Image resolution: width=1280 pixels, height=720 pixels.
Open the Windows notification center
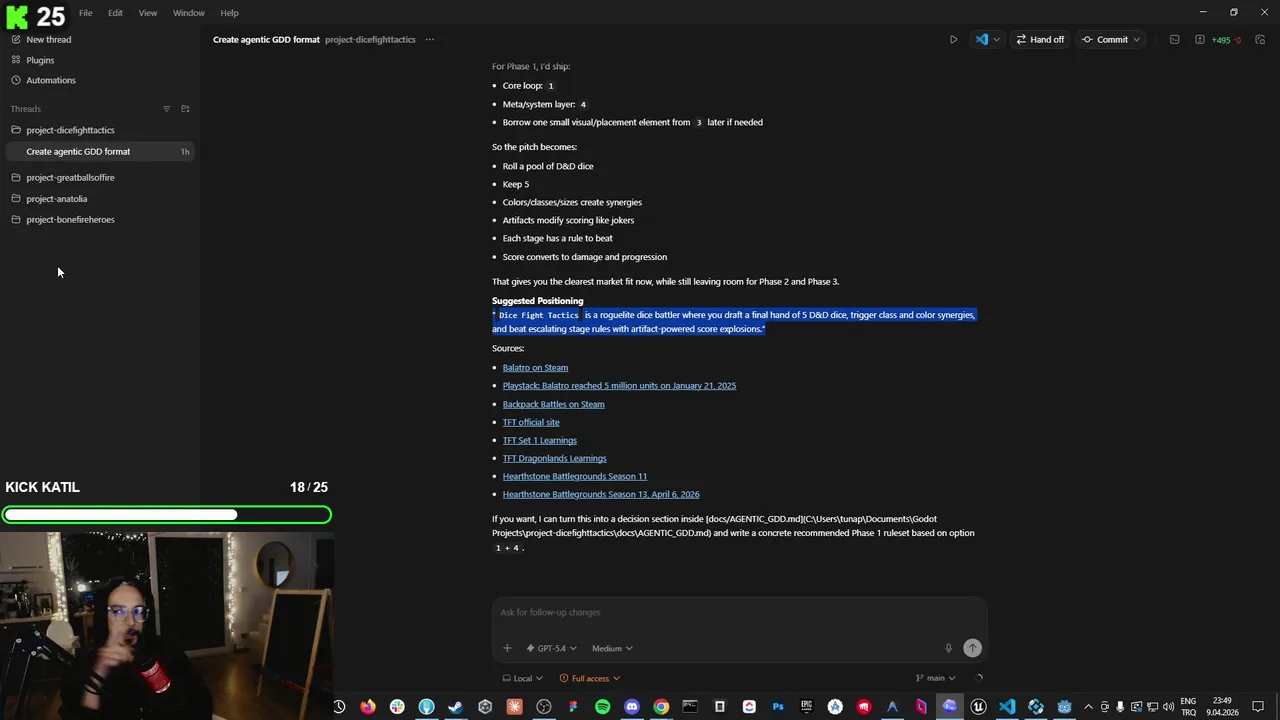1258,707
